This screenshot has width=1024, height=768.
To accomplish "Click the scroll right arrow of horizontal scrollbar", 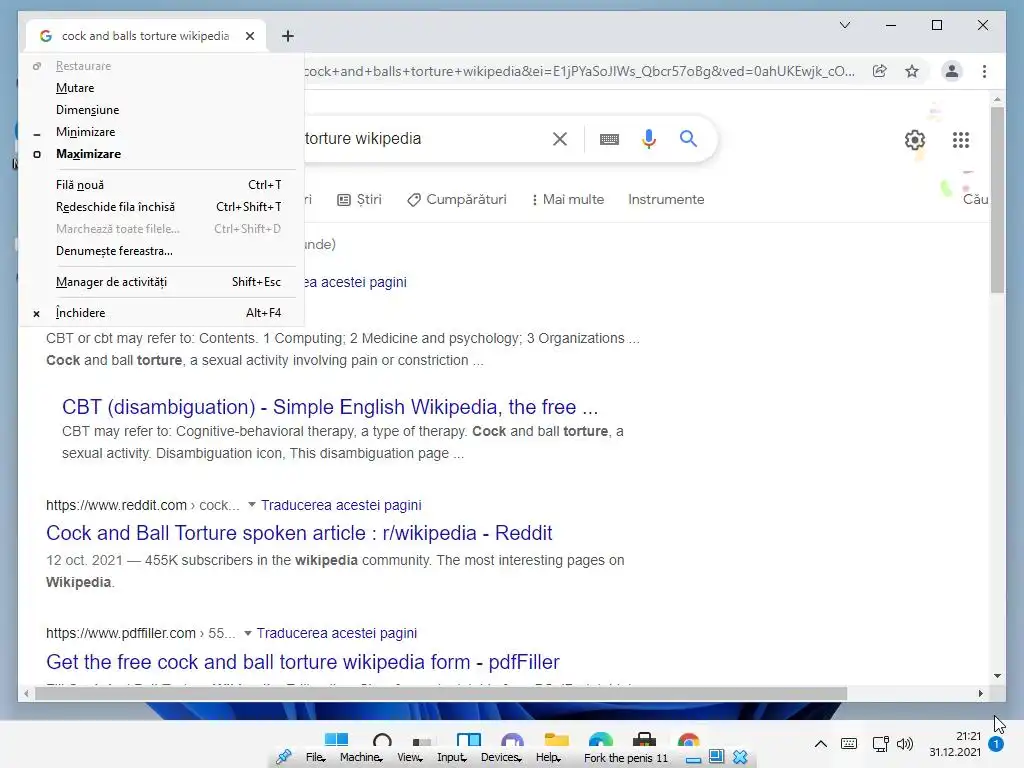I will click(x=980, y=694).
